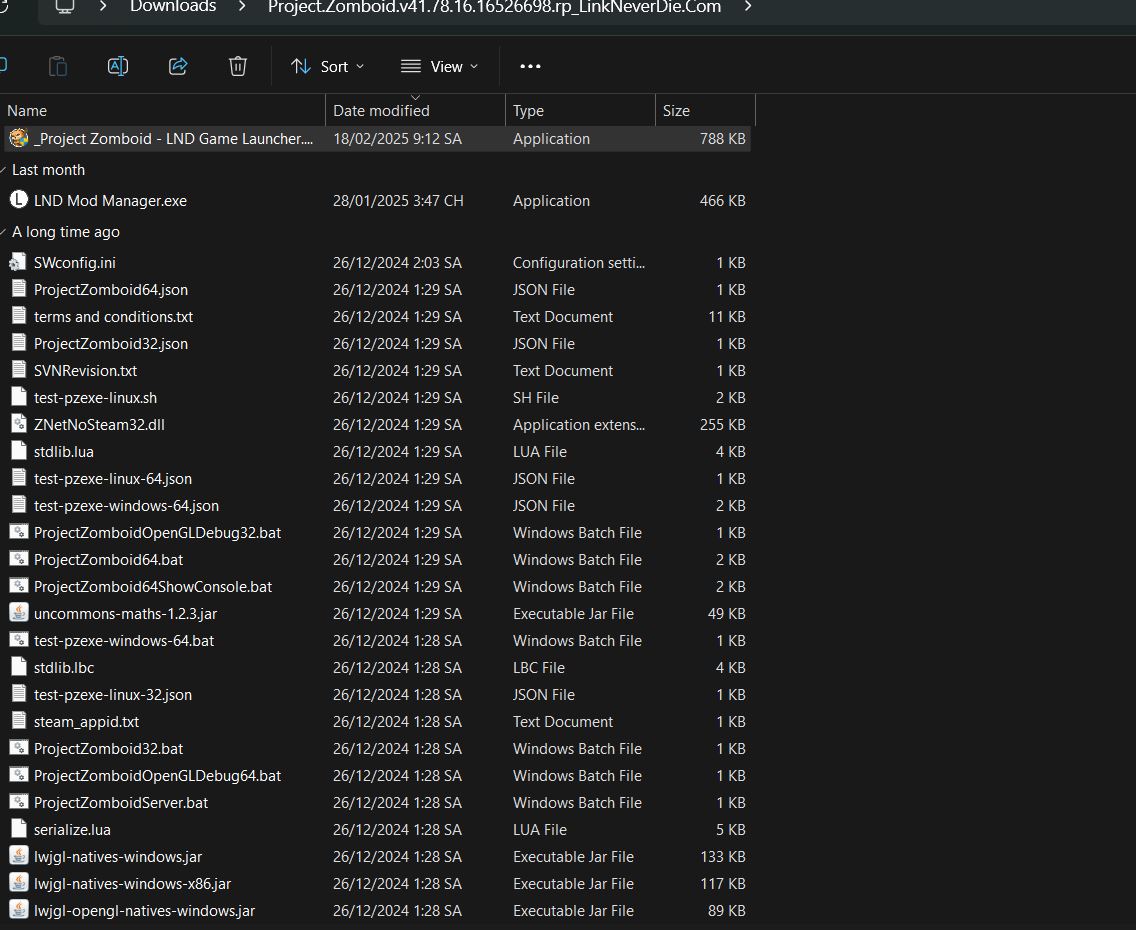The height and width of the screenshot is (930, 1136).
Task: Click the Delete trash can icon
Action: 238,66
